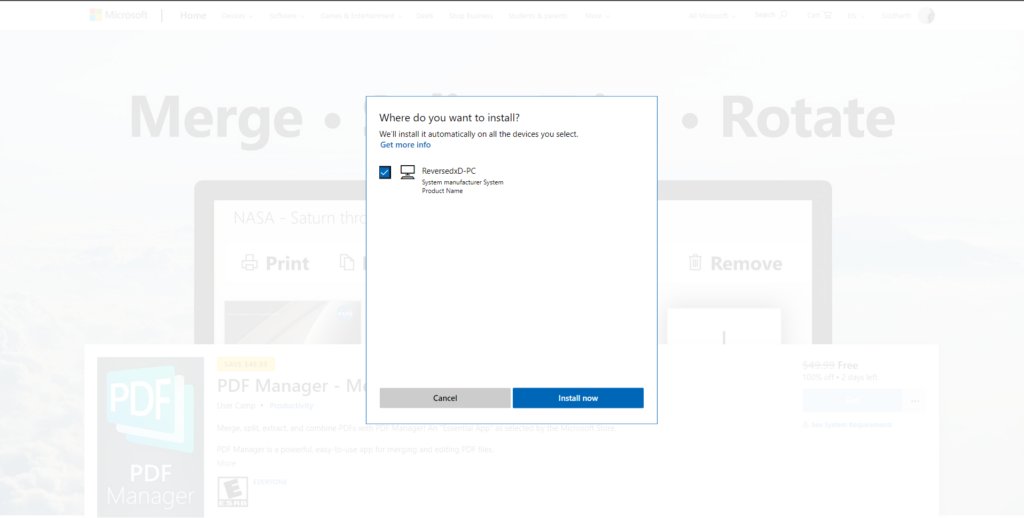Click the More link under description

[226, 463]
